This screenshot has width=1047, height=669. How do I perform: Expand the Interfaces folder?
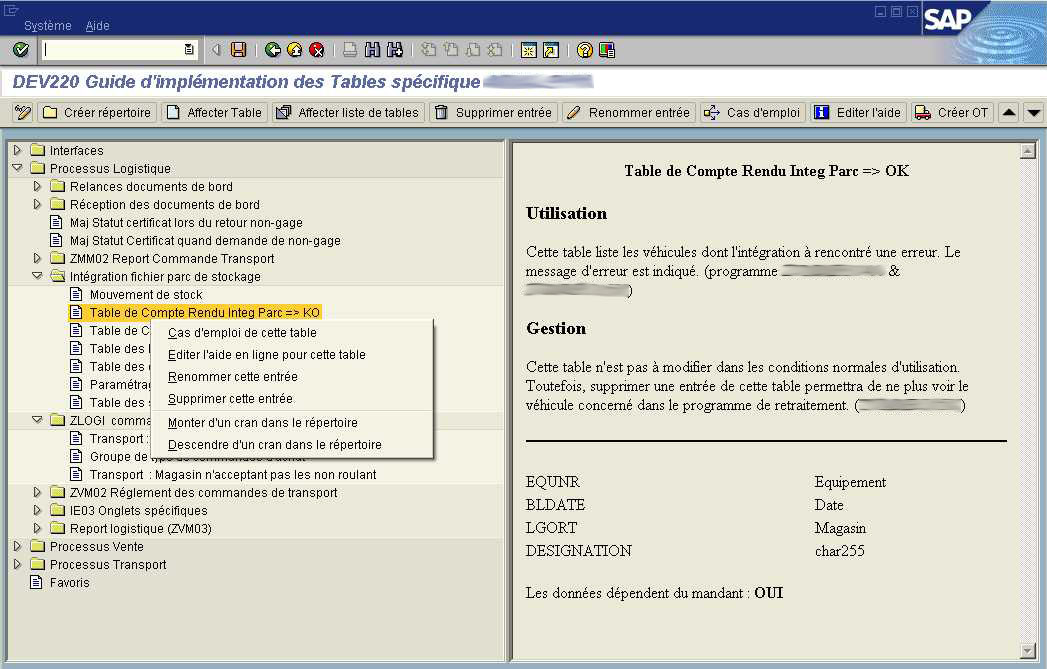17,150
